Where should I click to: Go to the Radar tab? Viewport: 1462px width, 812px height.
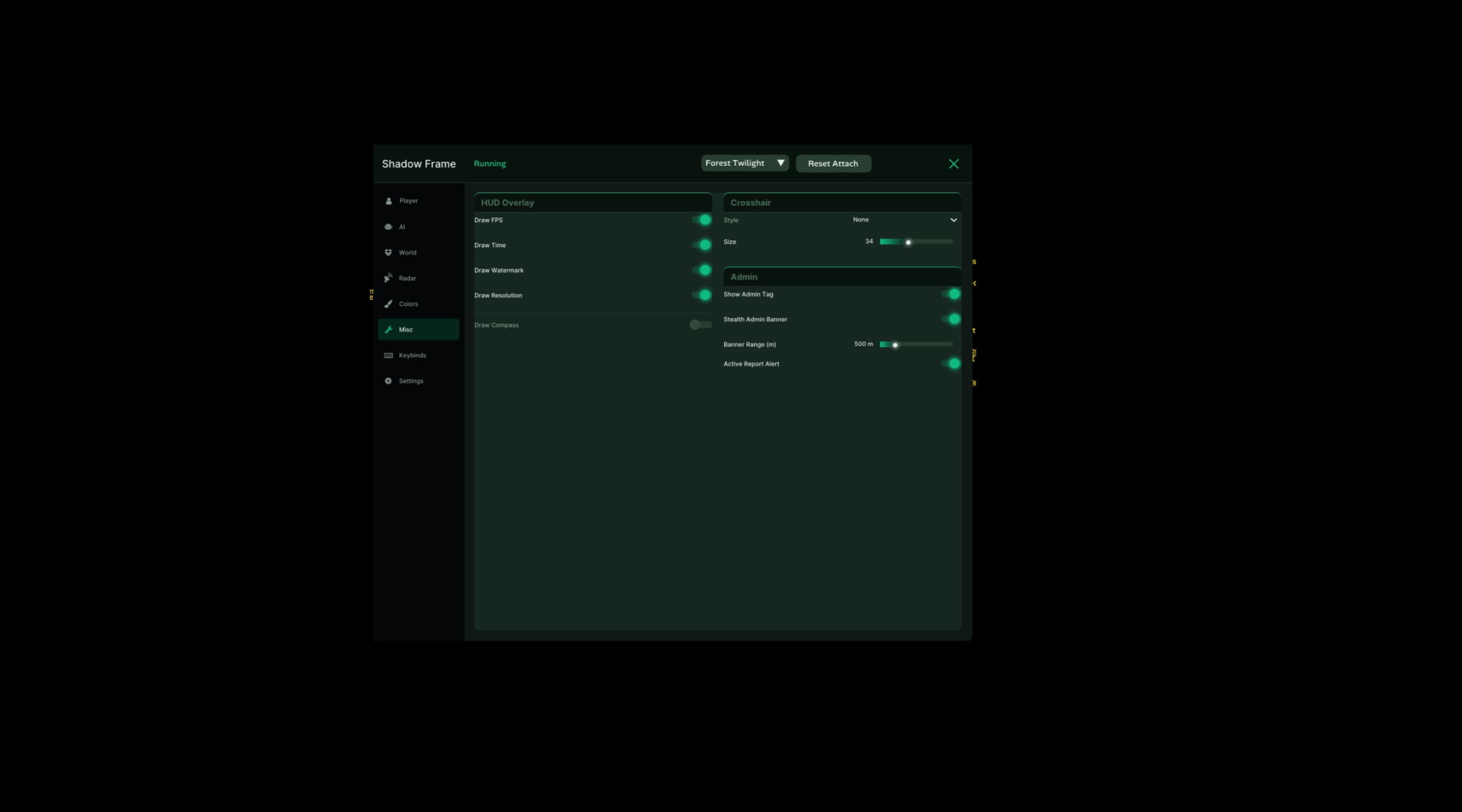[x=418, y=278]
